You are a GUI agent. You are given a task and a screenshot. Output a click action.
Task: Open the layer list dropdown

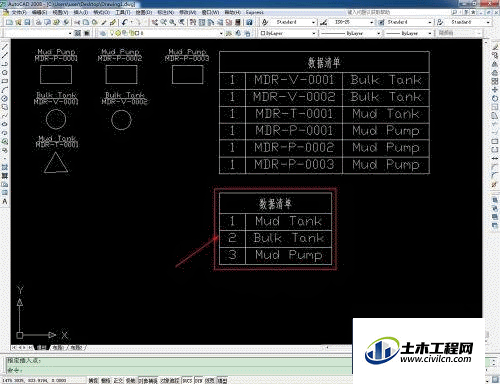point(221,33)
